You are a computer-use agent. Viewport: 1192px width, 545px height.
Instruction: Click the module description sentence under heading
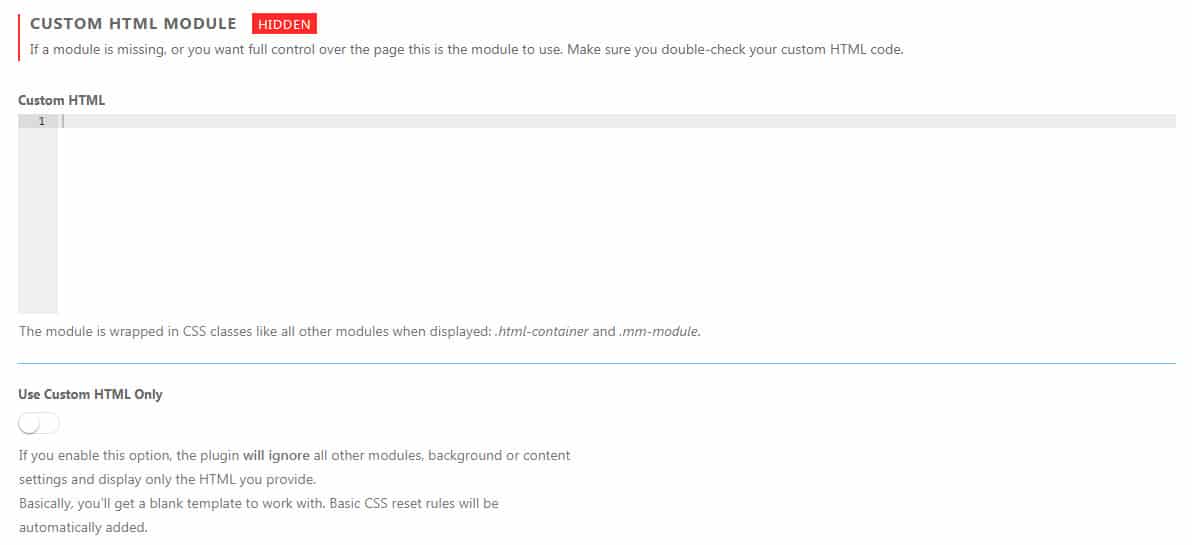point(467,51)
